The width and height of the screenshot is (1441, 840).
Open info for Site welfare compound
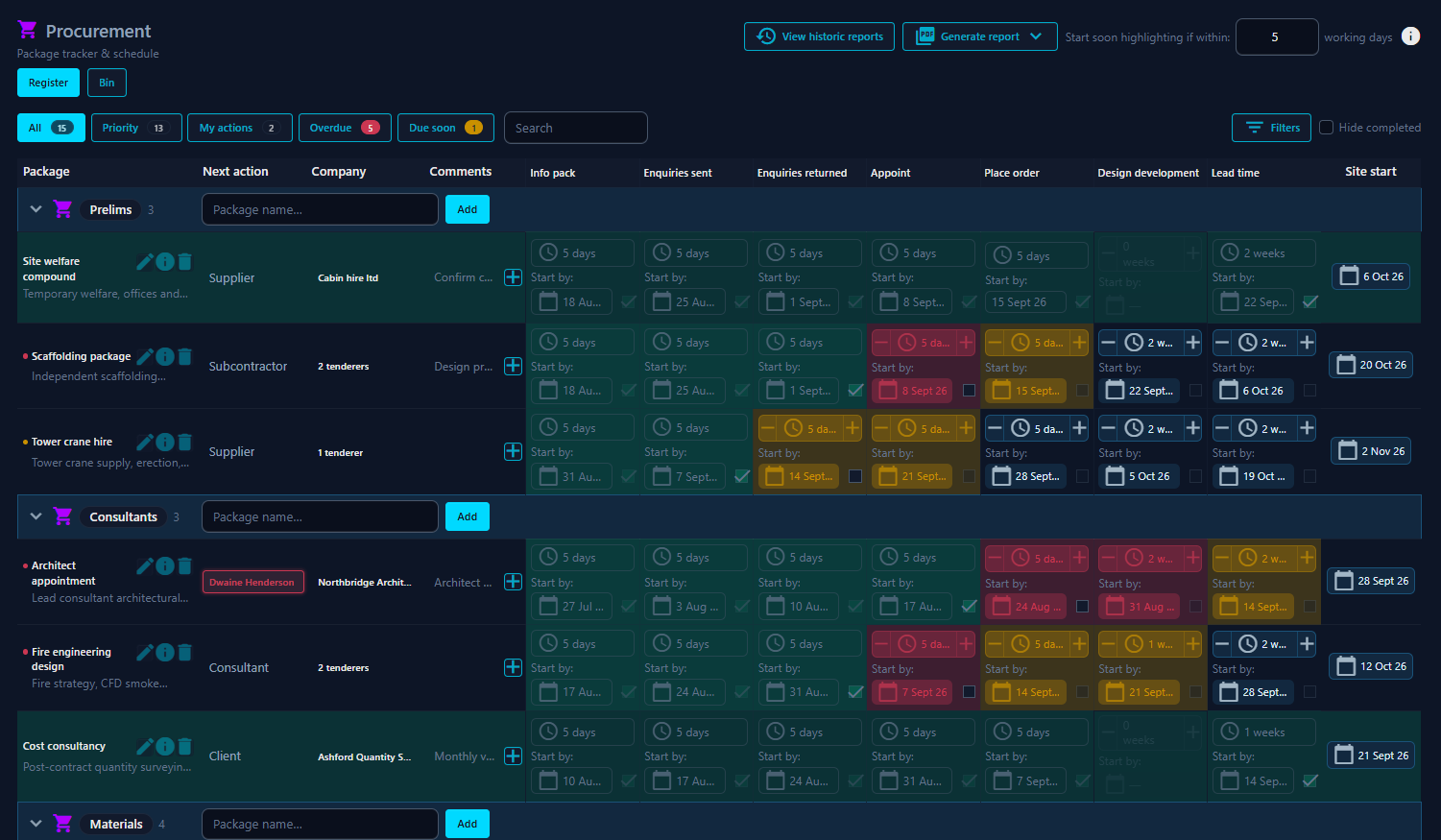tap(165, 261)
